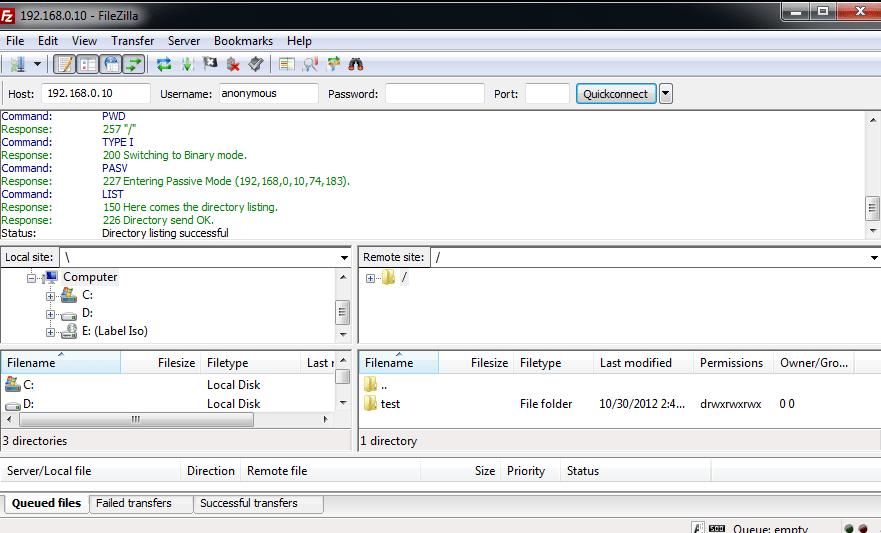Open the Help menu
The image size is (881, 533).
click(x=299, y=41)
